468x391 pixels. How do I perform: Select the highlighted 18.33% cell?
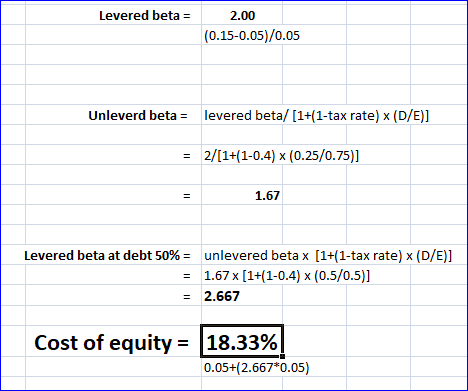coord(242,341)
